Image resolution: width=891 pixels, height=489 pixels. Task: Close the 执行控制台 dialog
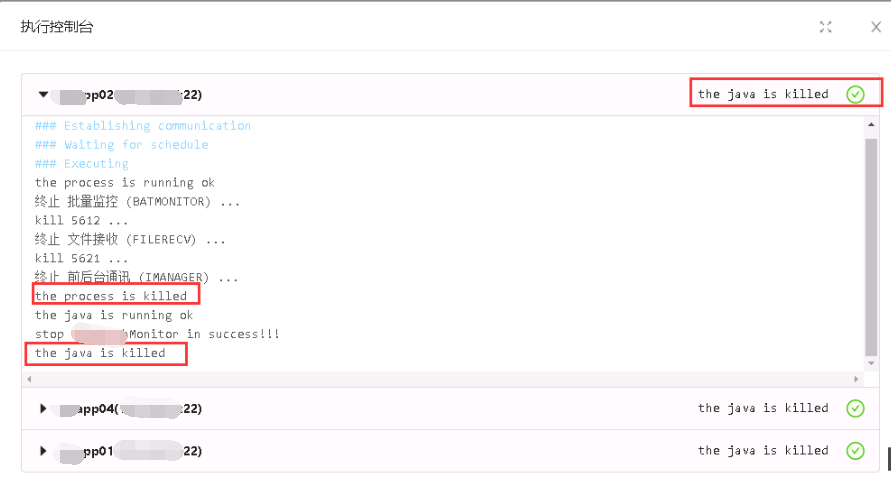click(876, 27)
